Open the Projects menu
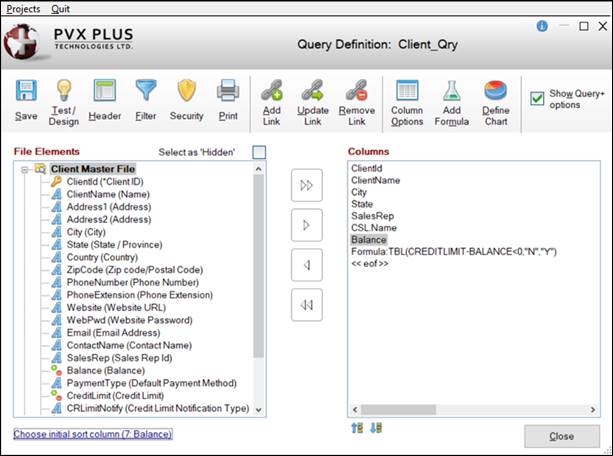The image size is (613, 456). (23, 9)
